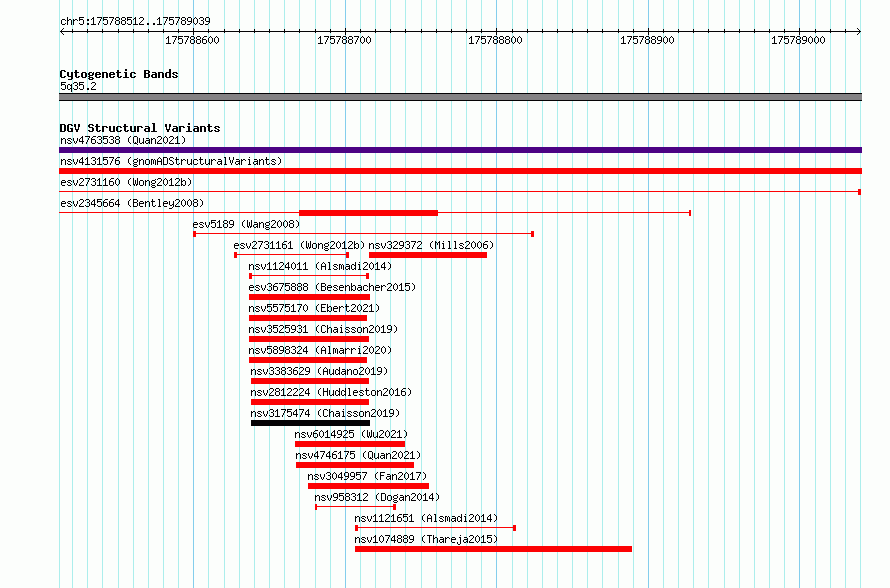Screen dimensions: 890x588
Task: Click the black nsv3175474 variant bar
Action: pyautogui.click(x=310, y=423)
